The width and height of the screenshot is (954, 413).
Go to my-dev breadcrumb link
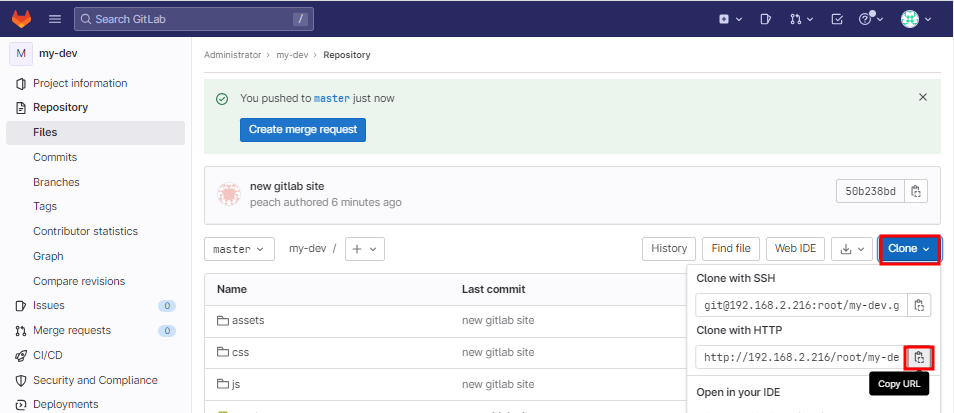click(292, 55)
